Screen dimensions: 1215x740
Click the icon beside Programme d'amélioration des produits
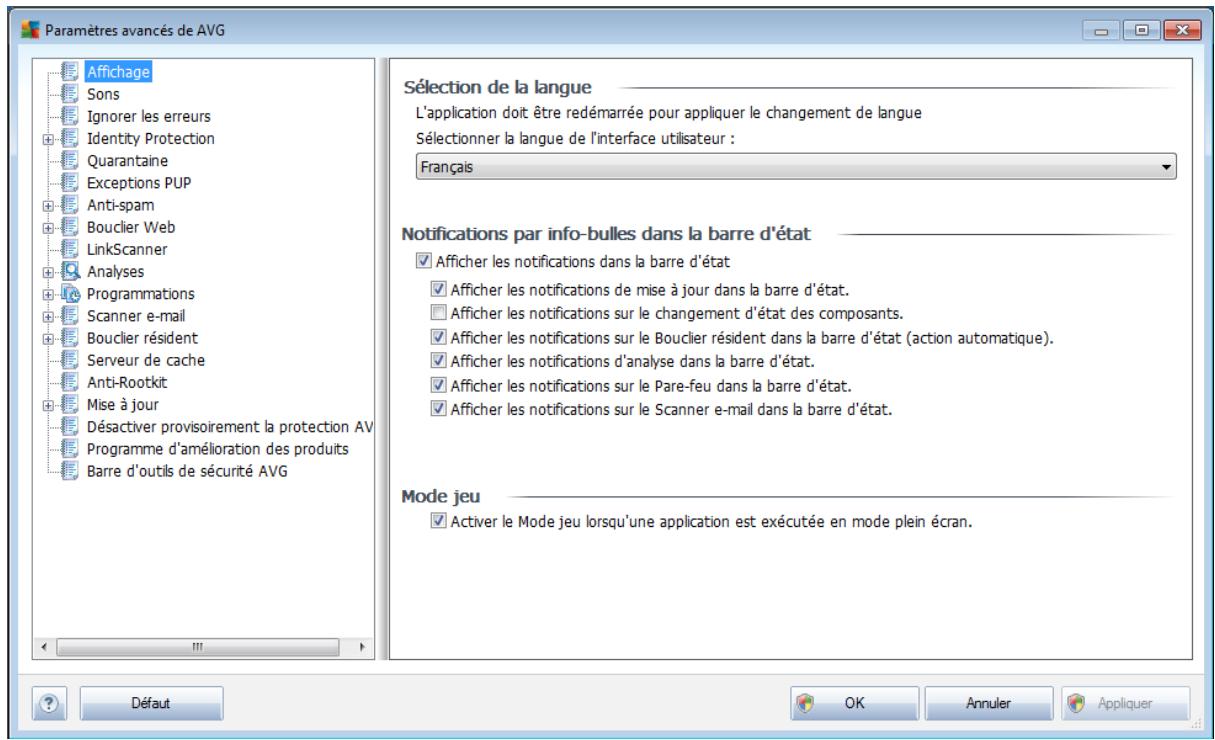68,449
